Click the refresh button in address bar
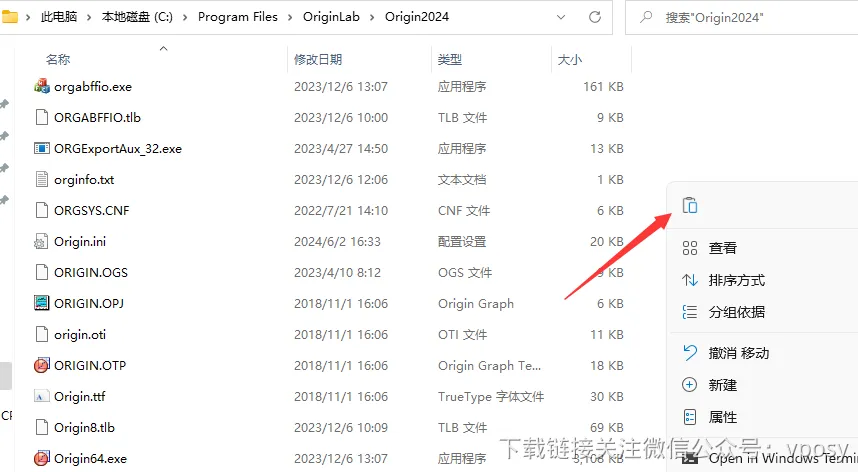The height and width of the screenshot is (472, 858). (595, 17)
